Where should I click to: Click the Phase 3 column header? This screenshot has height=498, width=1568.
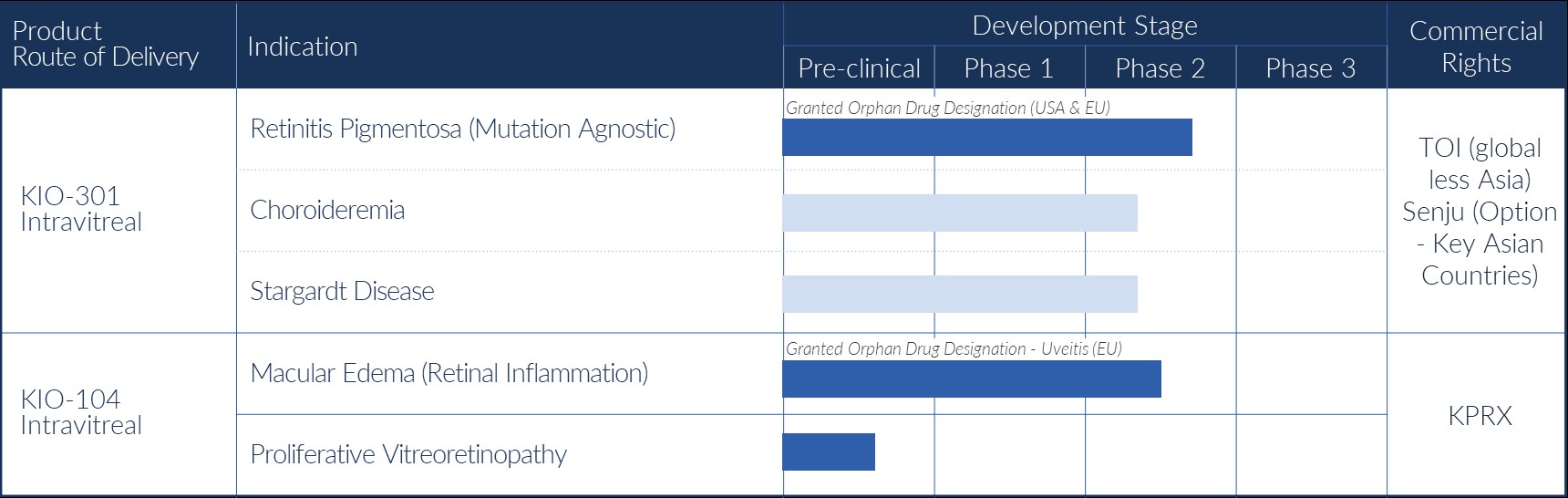(1310, 68)
